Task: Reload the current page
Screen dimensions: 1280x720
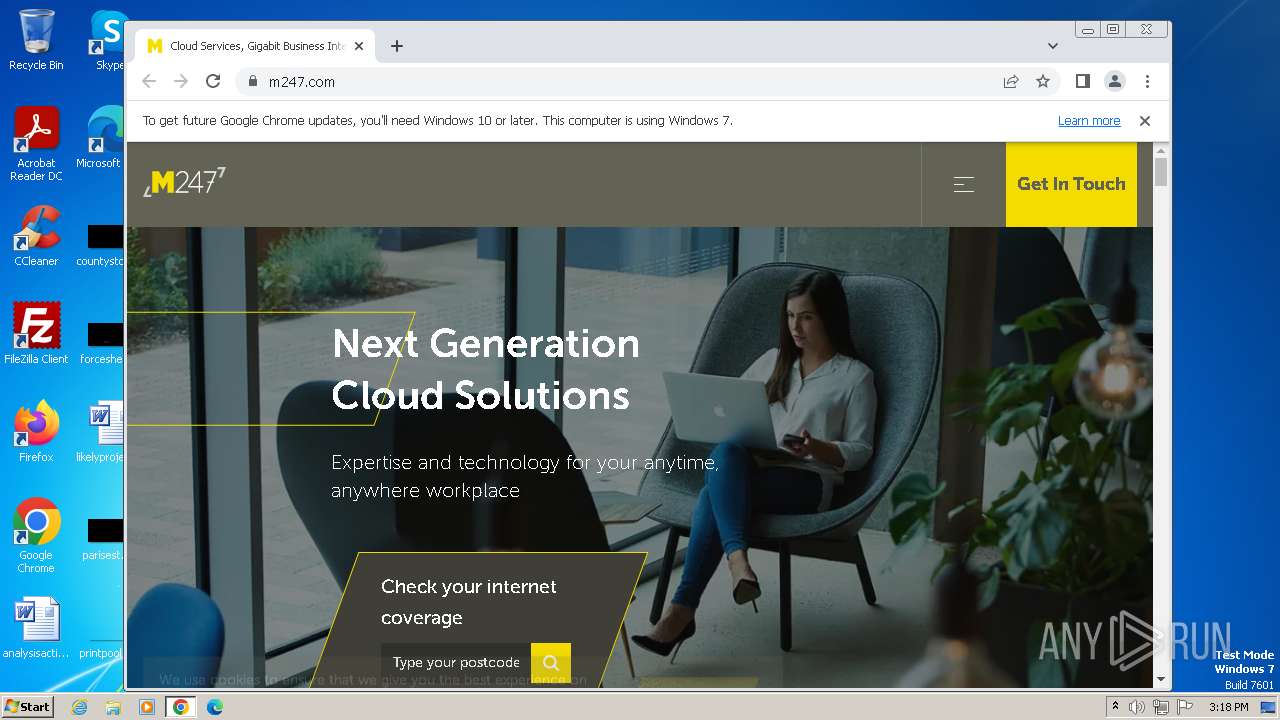Action: tap(213, 82)
